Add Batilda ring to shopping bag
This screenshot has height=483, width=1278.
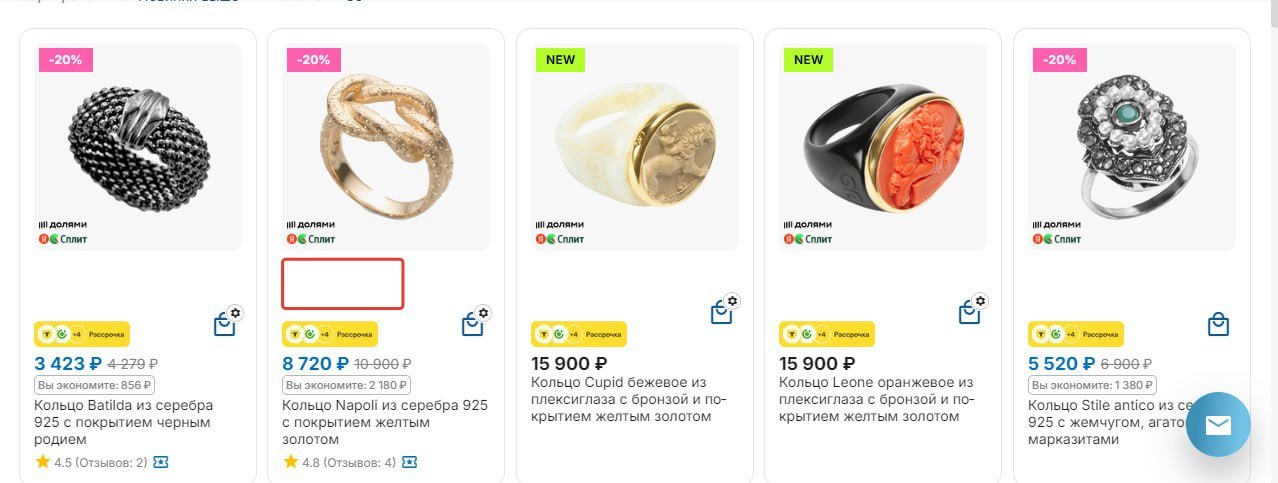point(224,325)
